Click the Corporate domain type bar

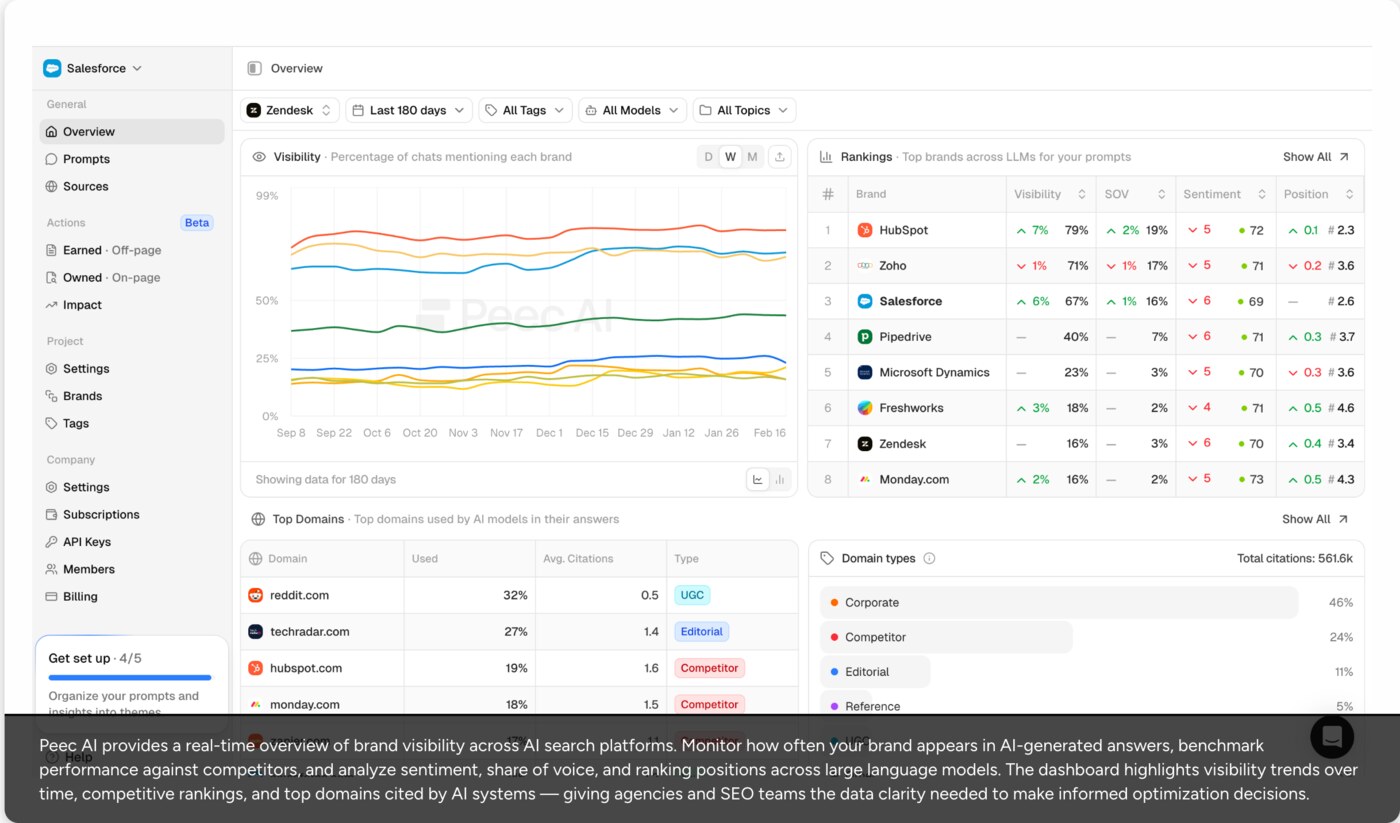click(1059, 603)
